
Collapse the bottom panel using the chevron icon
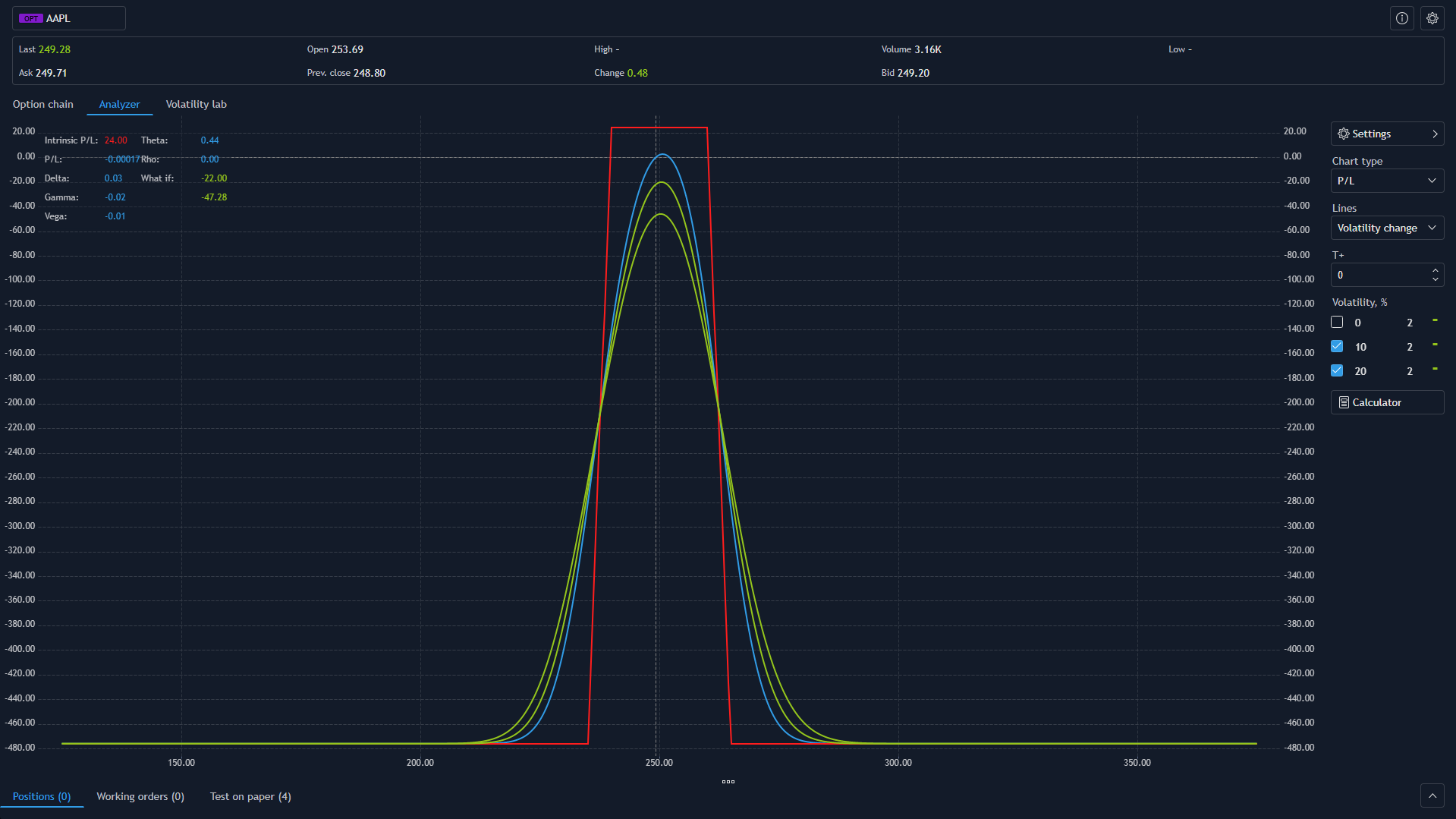pyautogui.click(x=1432, y=795)
